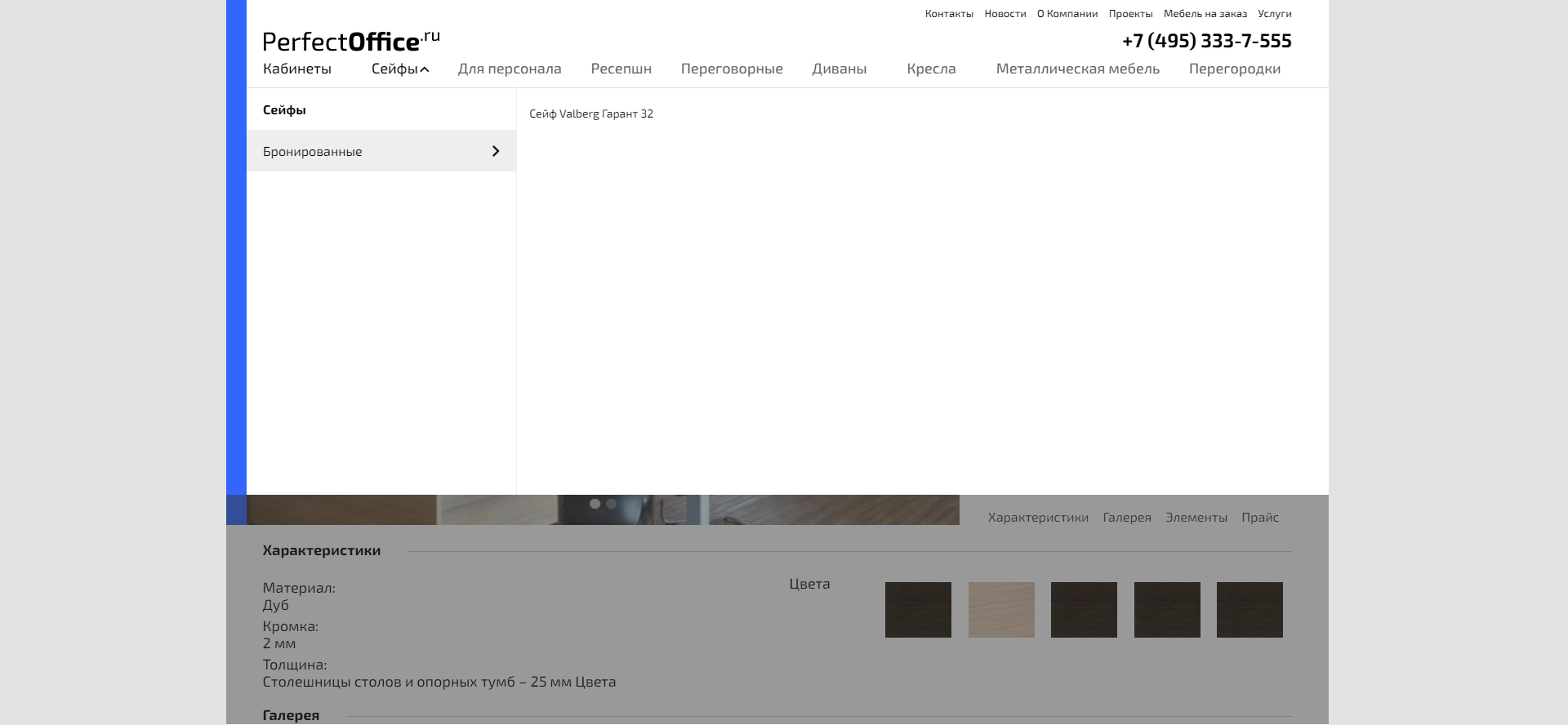The height and width of the screenshot is (725, 1568).
Task: Open the Услуги link
Action: (1275, 14)
